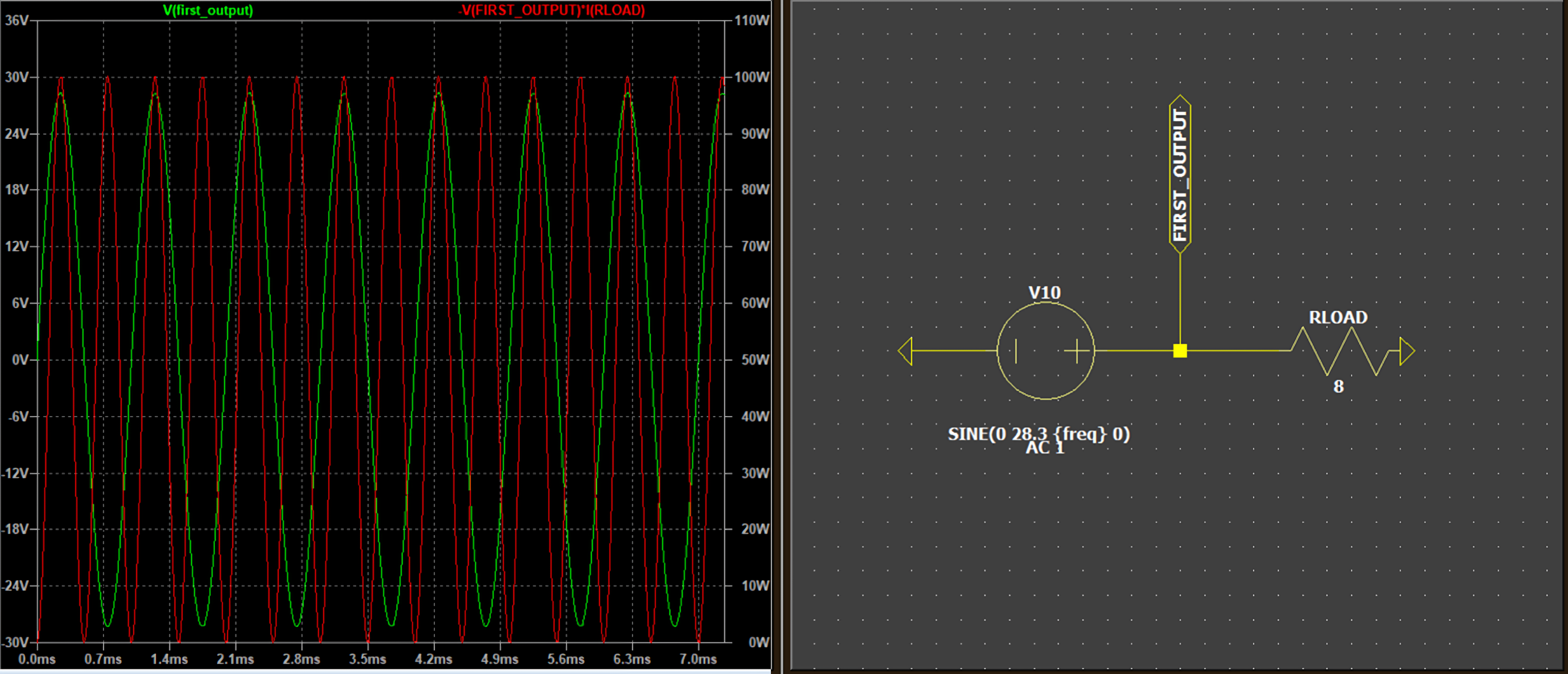
Task: Click the yellow wire junction node
Action: (x=1180, y=351)
